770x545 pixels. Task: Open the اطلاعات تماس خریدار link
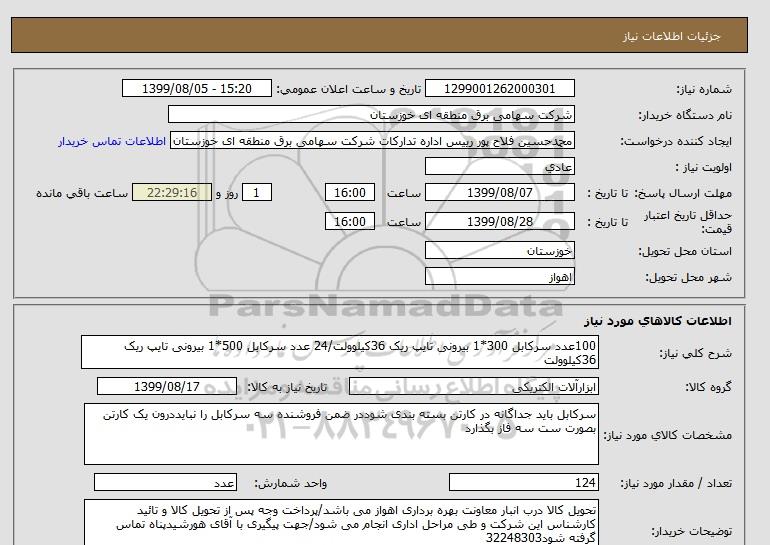pos(110,141)
